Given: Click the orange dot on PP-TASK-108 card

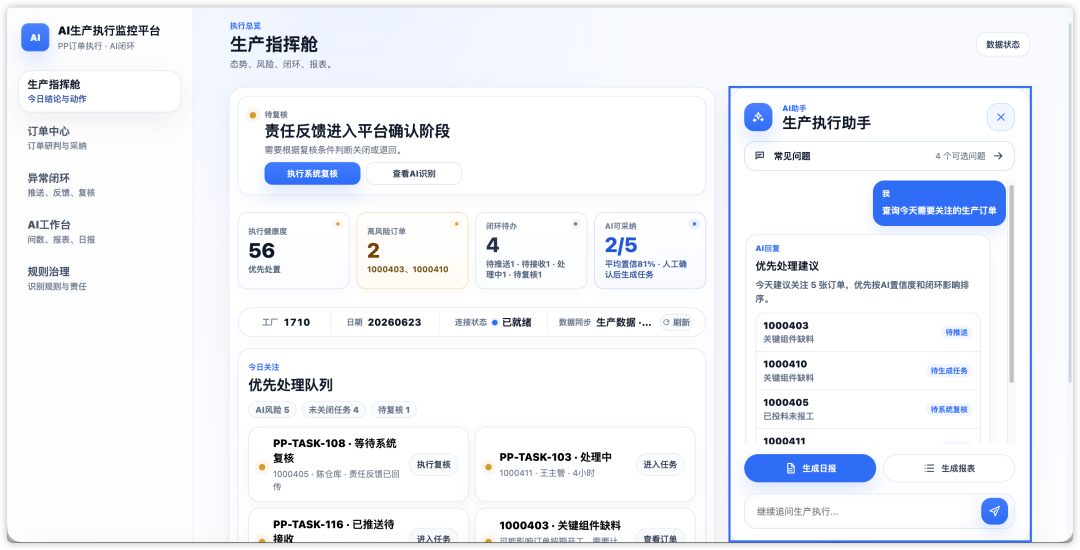Looking at the screenshot, I should pyautogui.click(x=262, y=467).
